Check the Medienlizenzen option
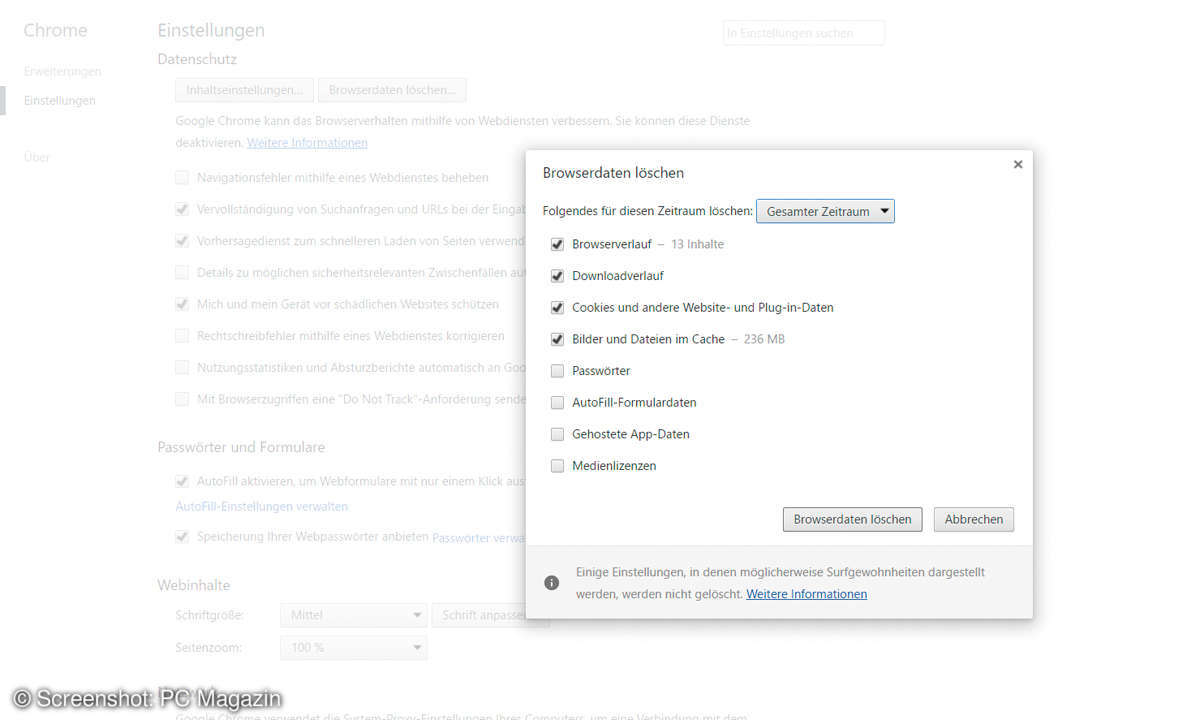 click(x=558, y=466)
